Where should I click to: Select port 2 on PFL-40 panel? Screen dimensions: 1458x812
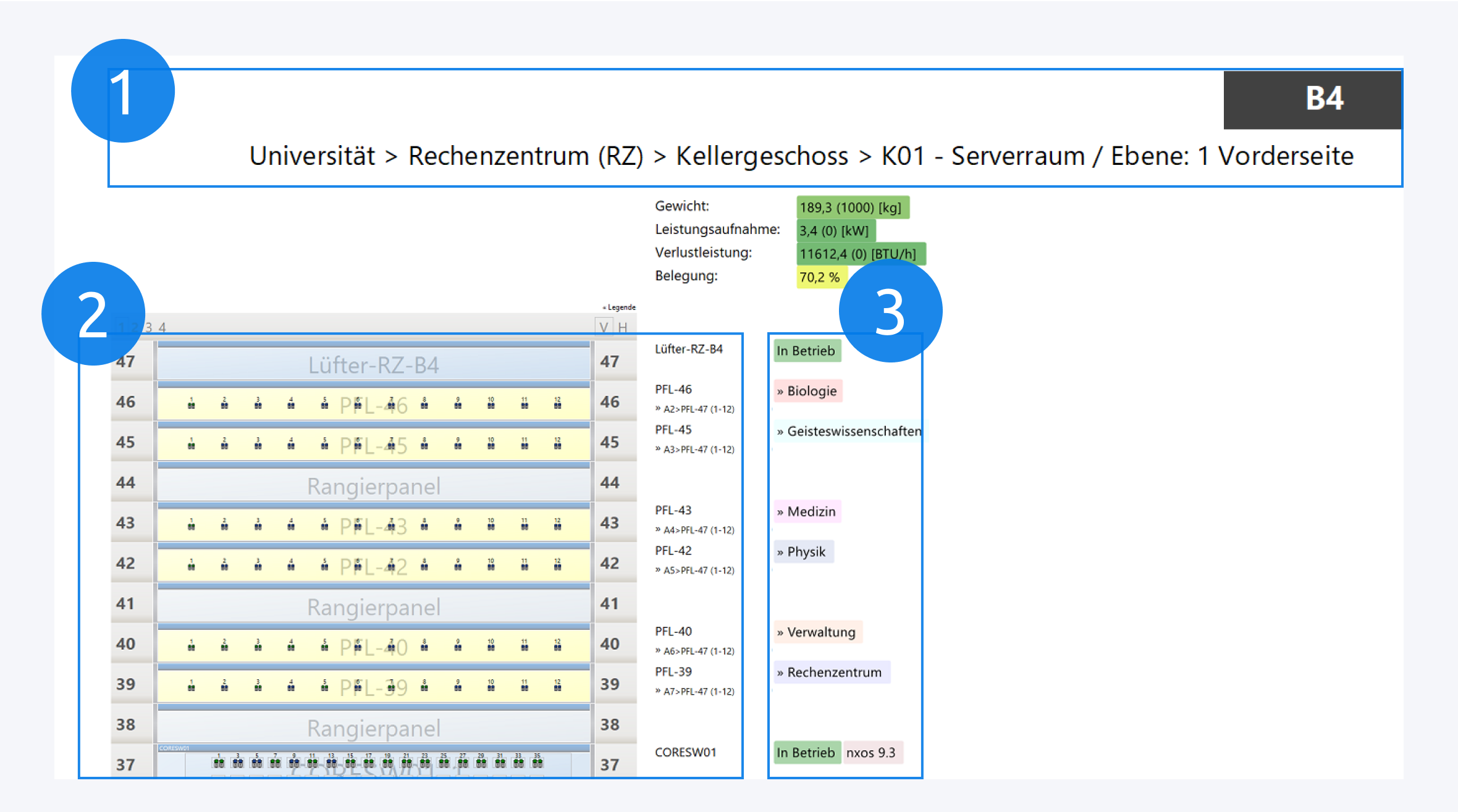224,647
